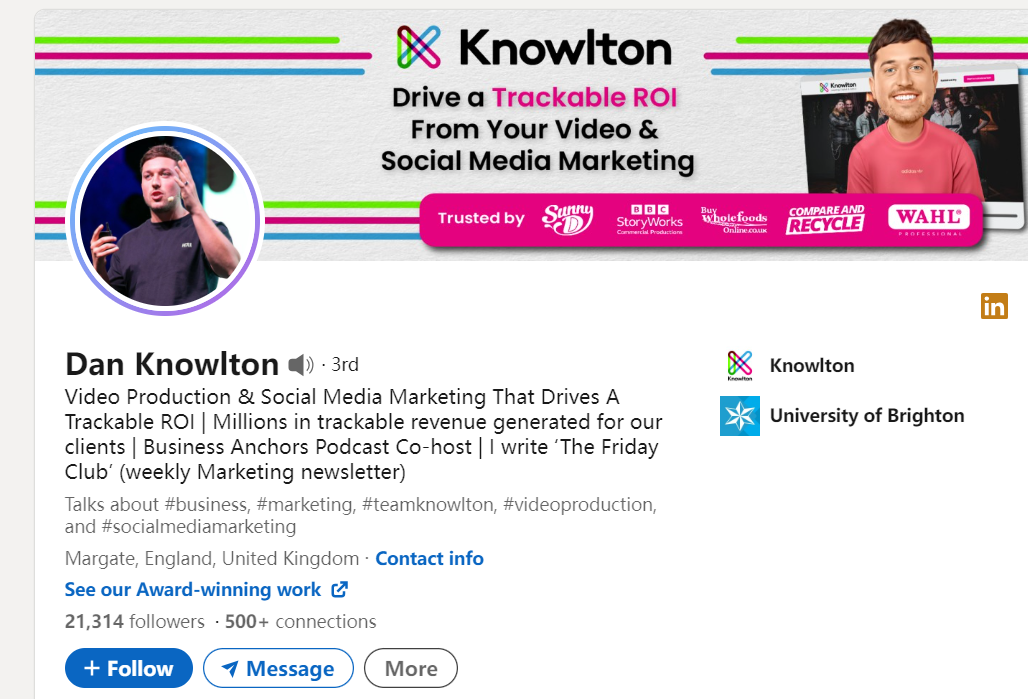Open the Knowlton company logo icon
The height and width of the screenshot is (699, 1028).
click(x=740, y=365)
